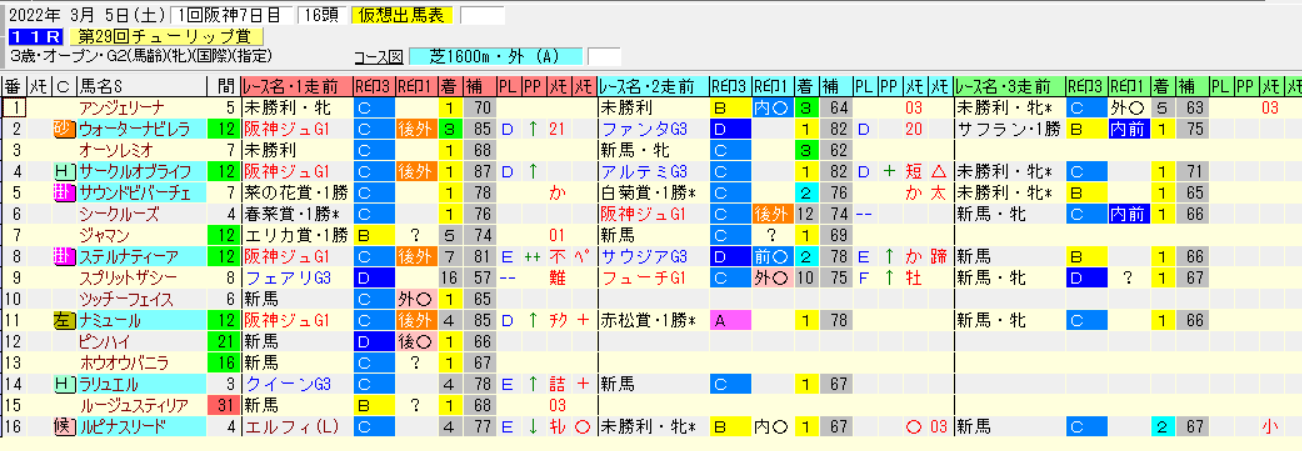Select horse name スプリットザシー

[x=129, y=278]
